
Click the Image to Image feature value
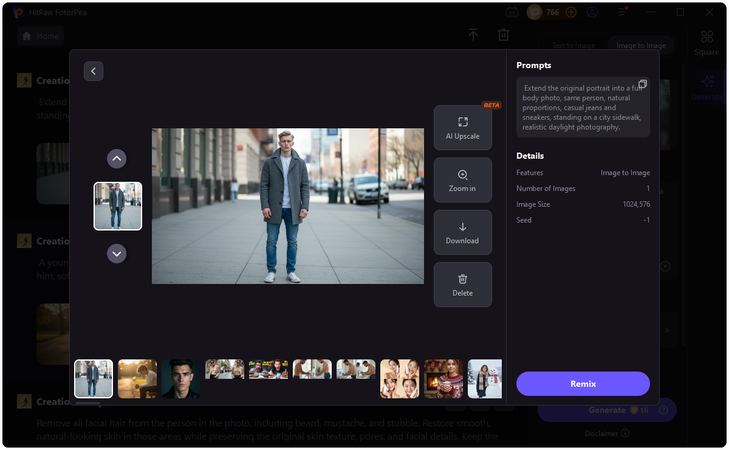click(625, 172)
